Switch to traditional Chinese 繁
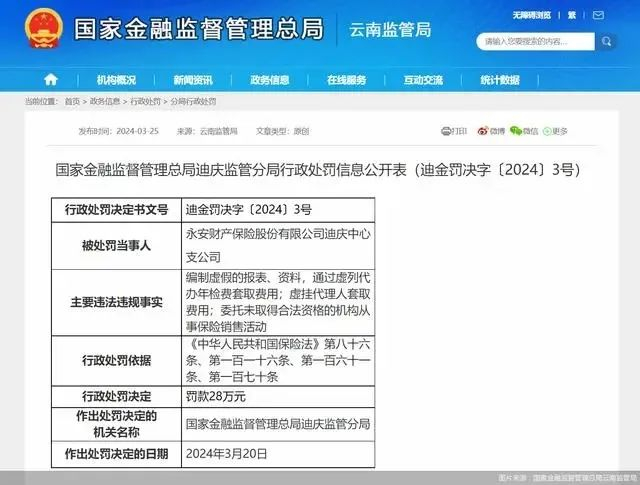Viewport: 640px width, 485px height. pos(572,16)
